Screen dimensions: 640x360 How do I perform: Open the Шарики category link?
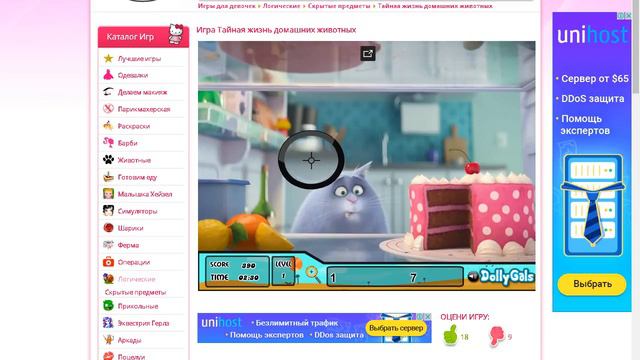coord(130,229)
